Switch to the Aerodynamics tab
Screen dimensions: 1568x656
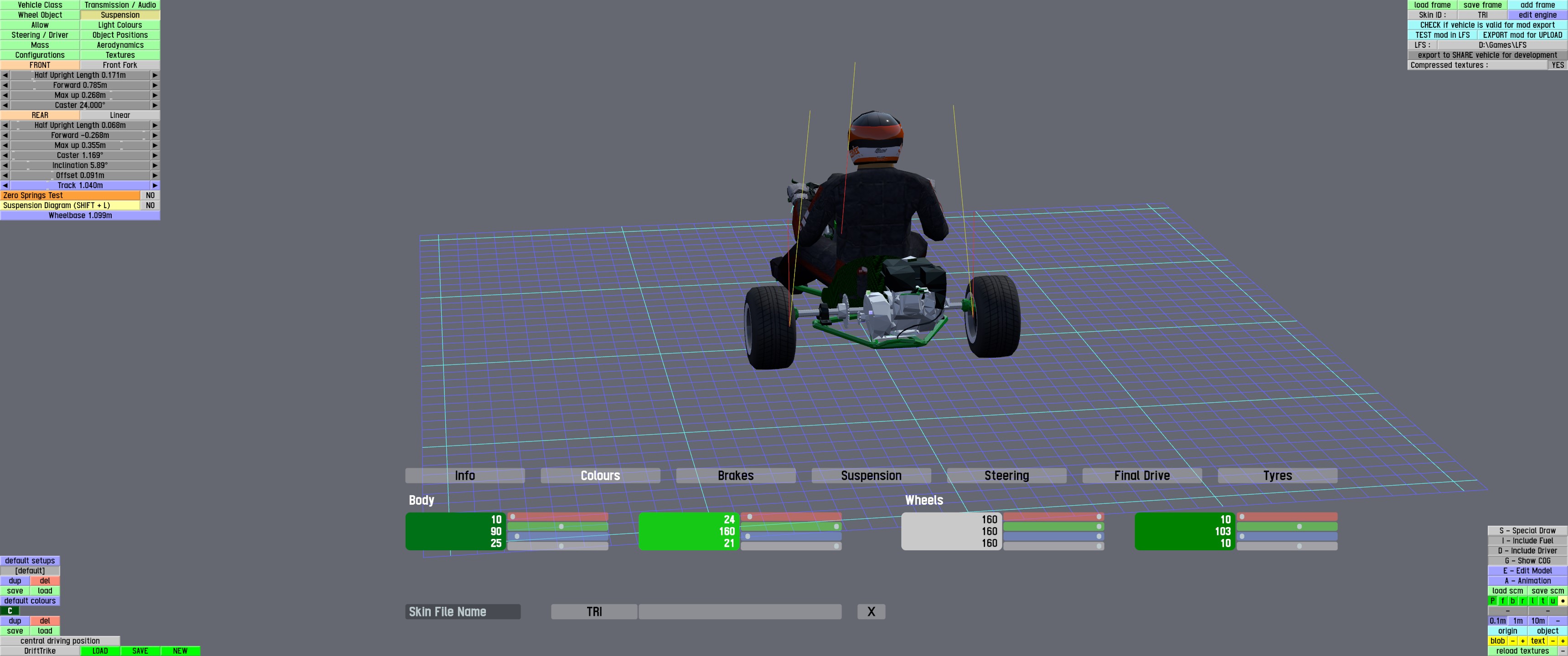(120, 45)
